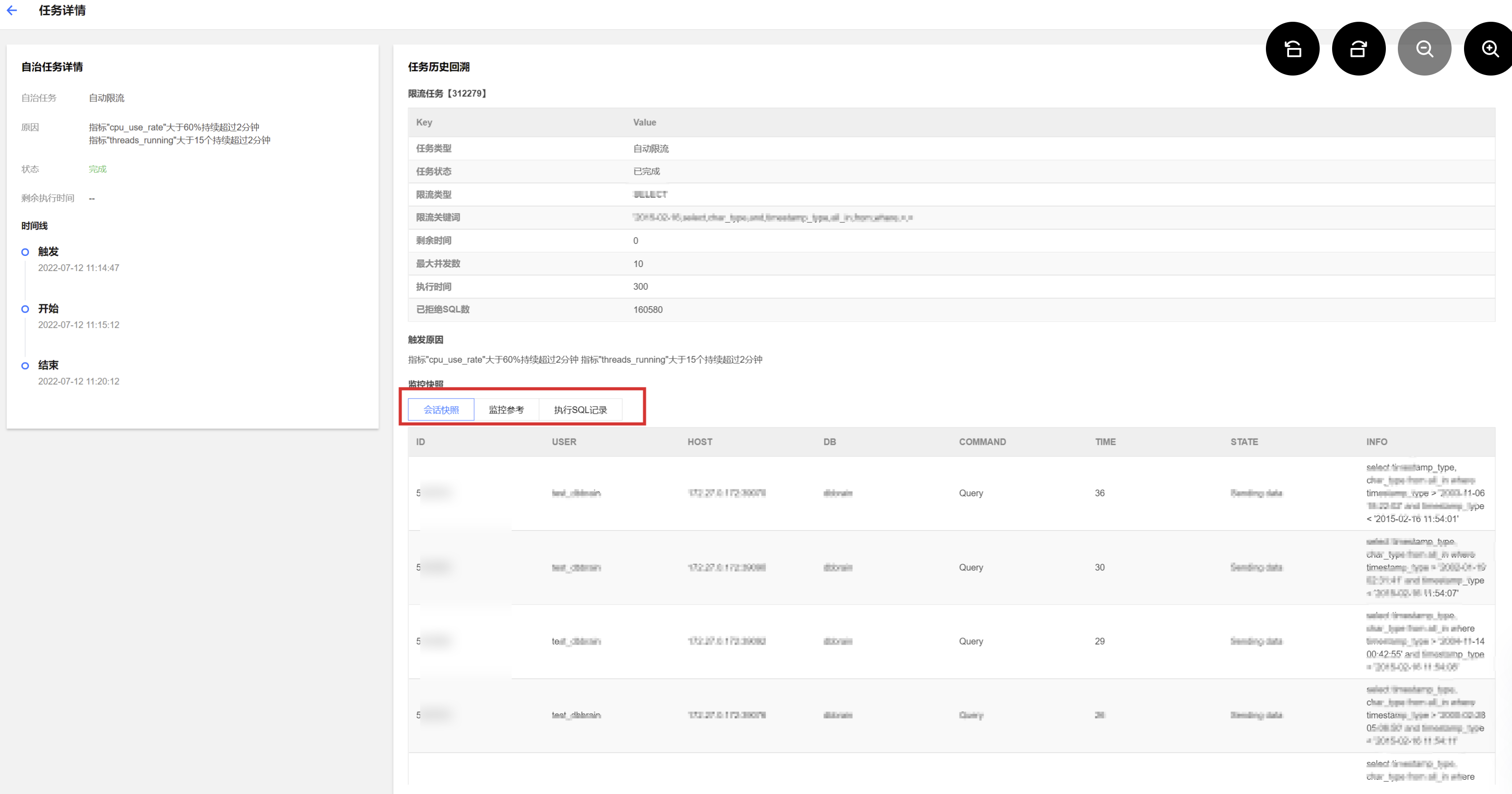Click the 开始 timeline circle marker
1512x794 pixels.
(x=25, y=309)
